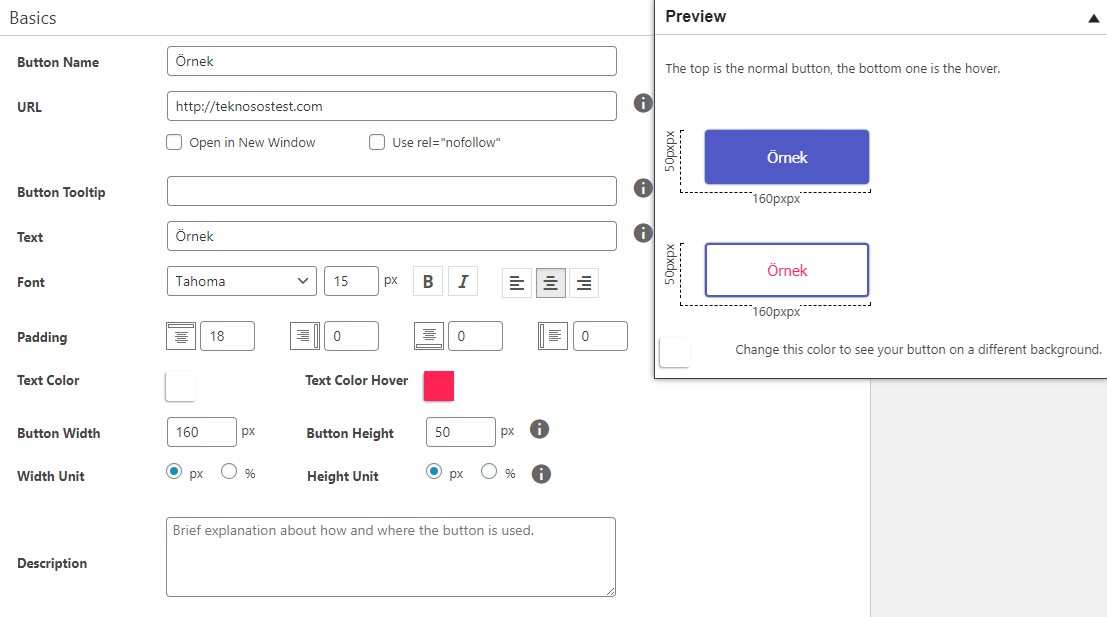This screenshot has height=617, width=1107.
Task: Click the Basics section heading
Action: click(32, 18)
